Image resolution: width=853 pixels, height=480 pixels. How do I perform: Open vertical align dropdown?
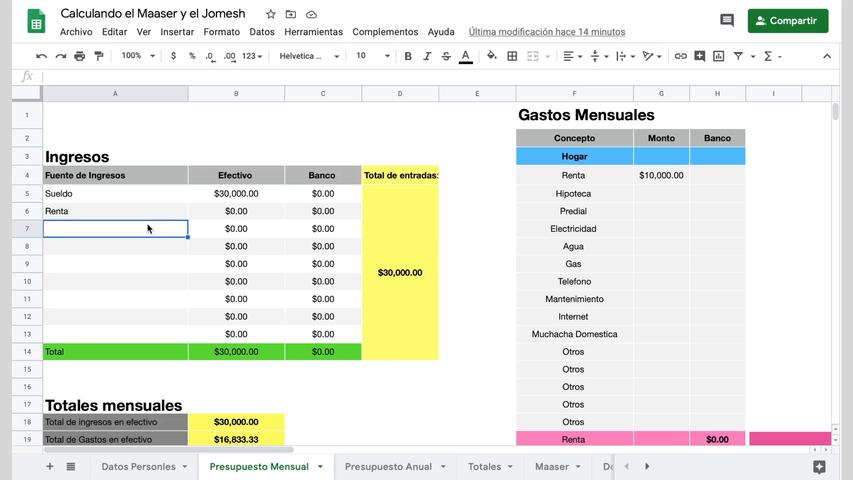(599, 56)
